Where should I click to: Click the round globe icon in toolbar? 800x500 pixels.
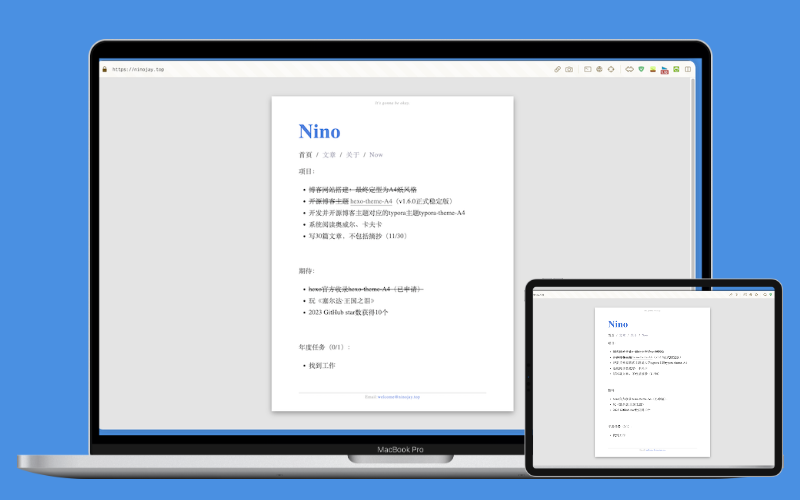[x=599, y=69]
